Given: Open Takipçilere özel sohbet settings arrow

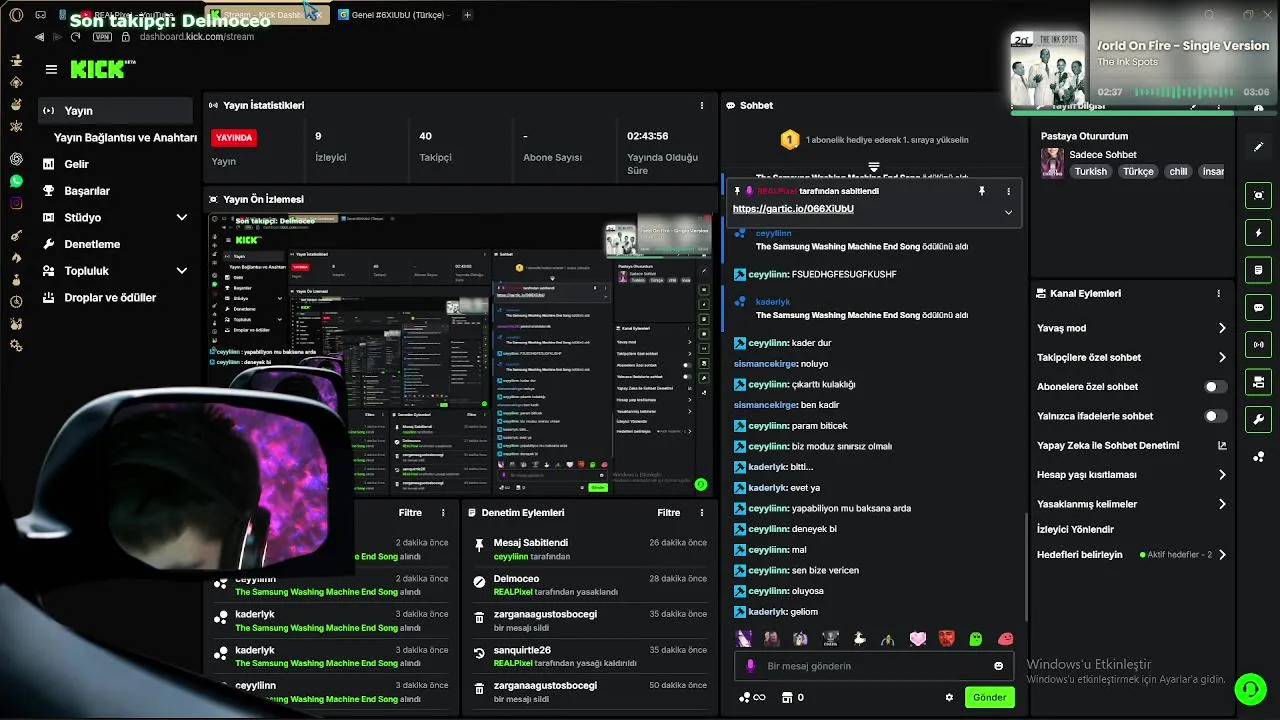Looking at the screenshot, I should click(1222, 357).
